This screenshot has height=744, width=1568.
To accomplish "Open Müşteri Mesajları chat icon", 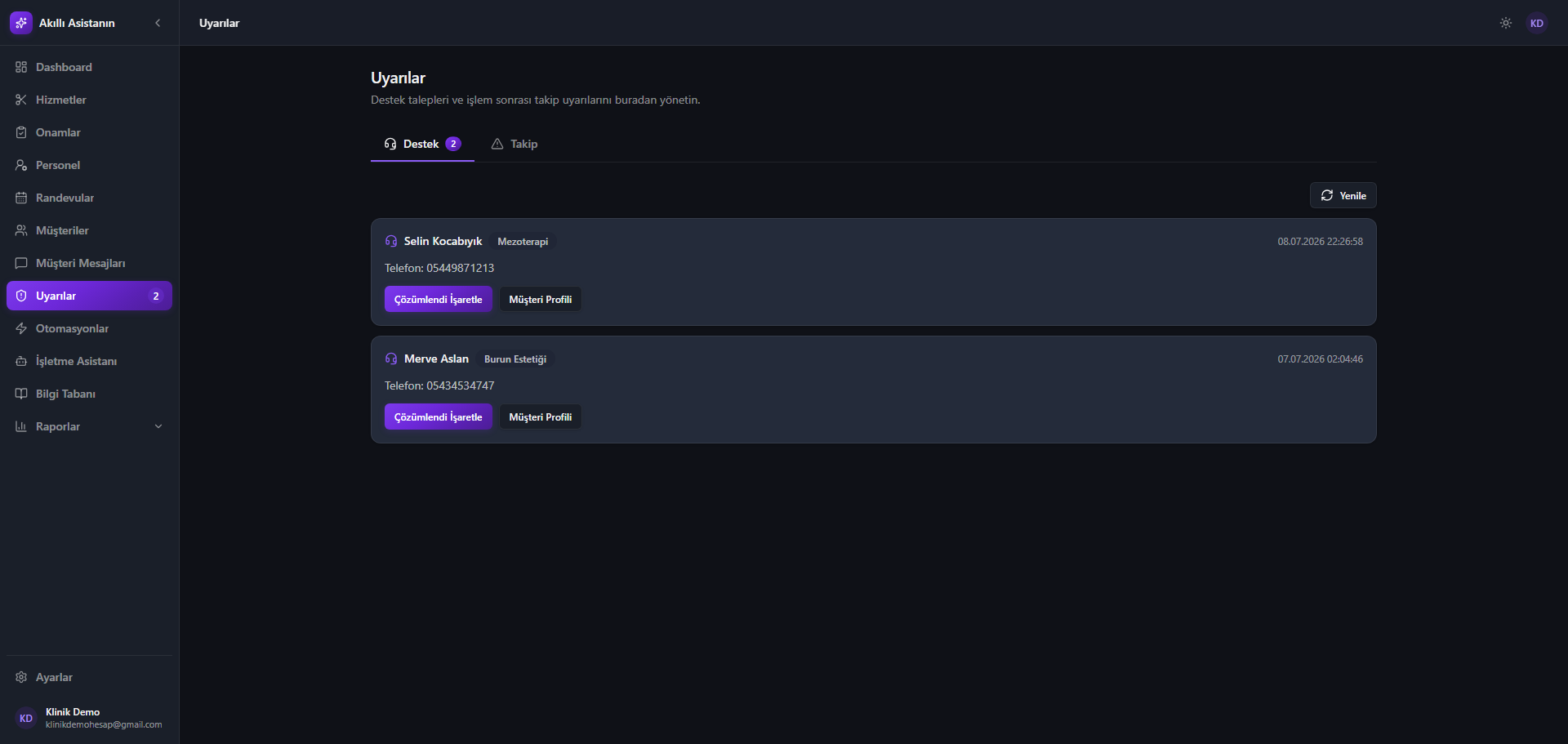I will (21, 263).
